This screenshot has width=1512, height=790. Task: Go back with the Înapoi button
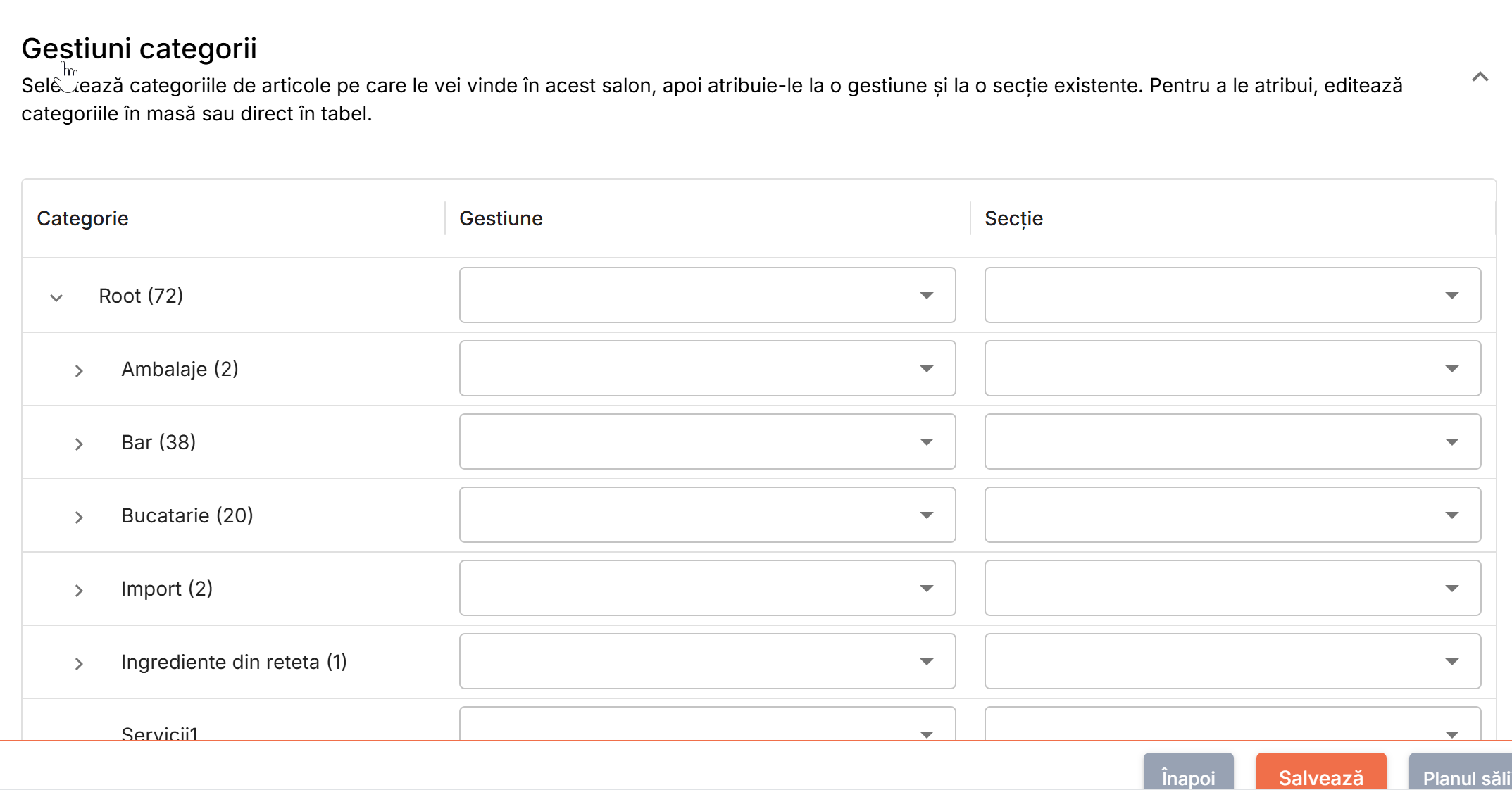[x=1188, y=772]
